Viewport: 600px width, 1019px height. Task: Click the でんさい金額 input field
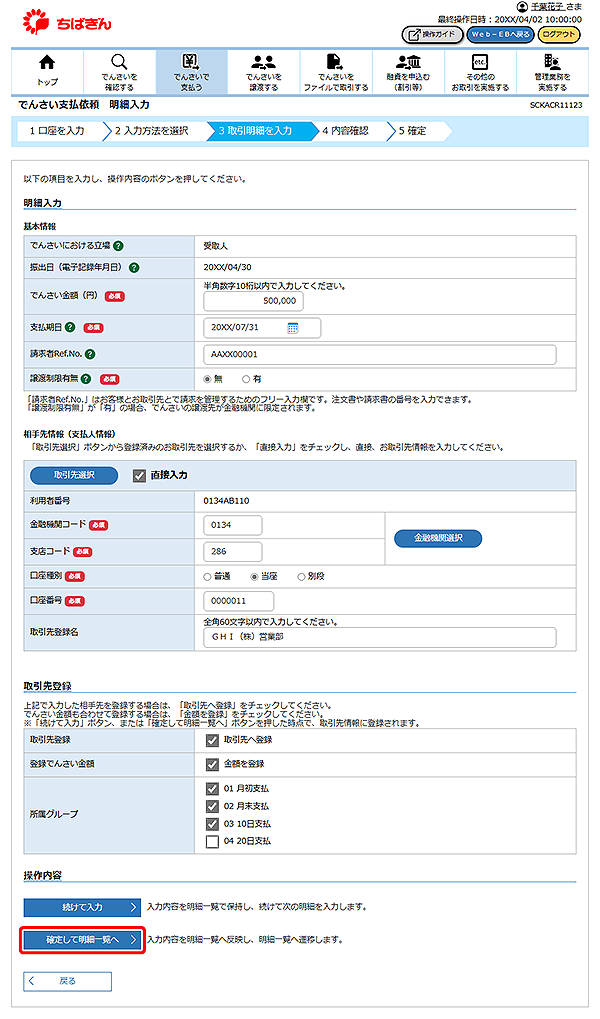(253, 301)
